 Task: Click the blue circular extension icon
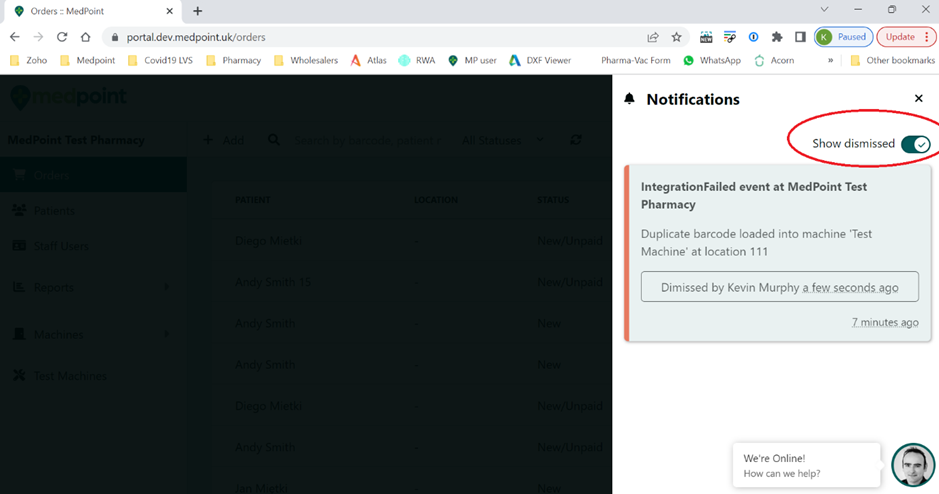pyautogui.click(x=753, y=37)
